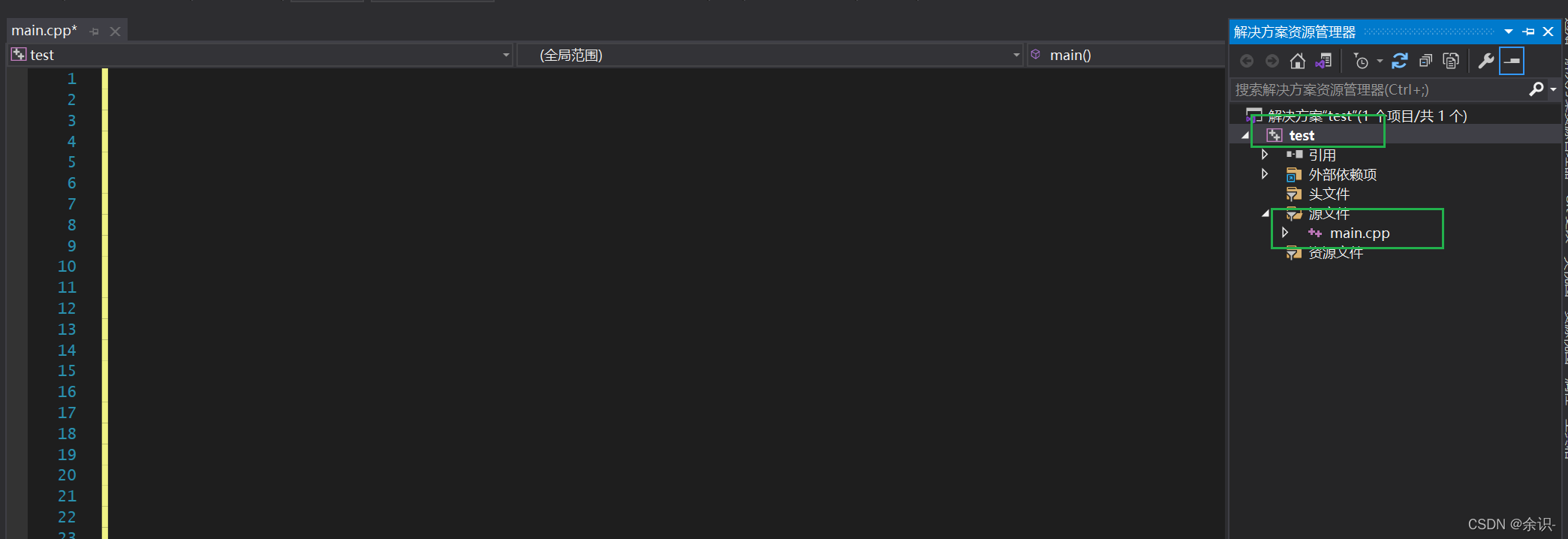Open the main() member dropdown
This screenshot has width=1568, height=539.
(1125, 55)
